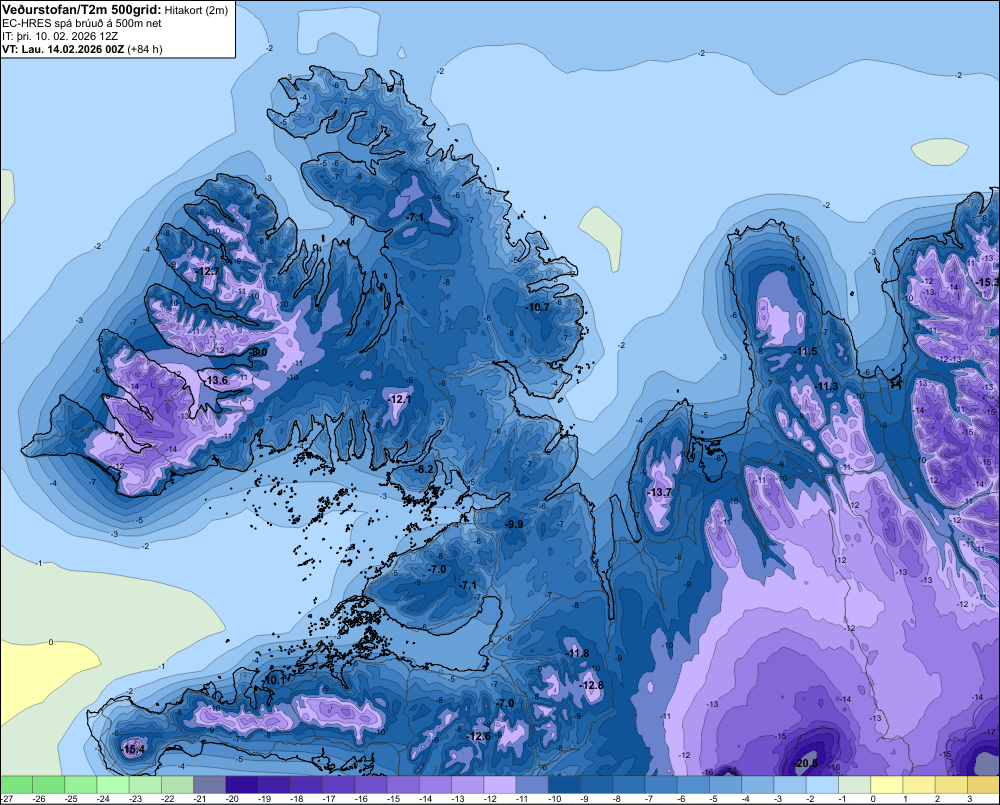The image size is (1000, 805).
Task: Click the -12.7 temperature value on the map
Action: (x=207, y=271)
